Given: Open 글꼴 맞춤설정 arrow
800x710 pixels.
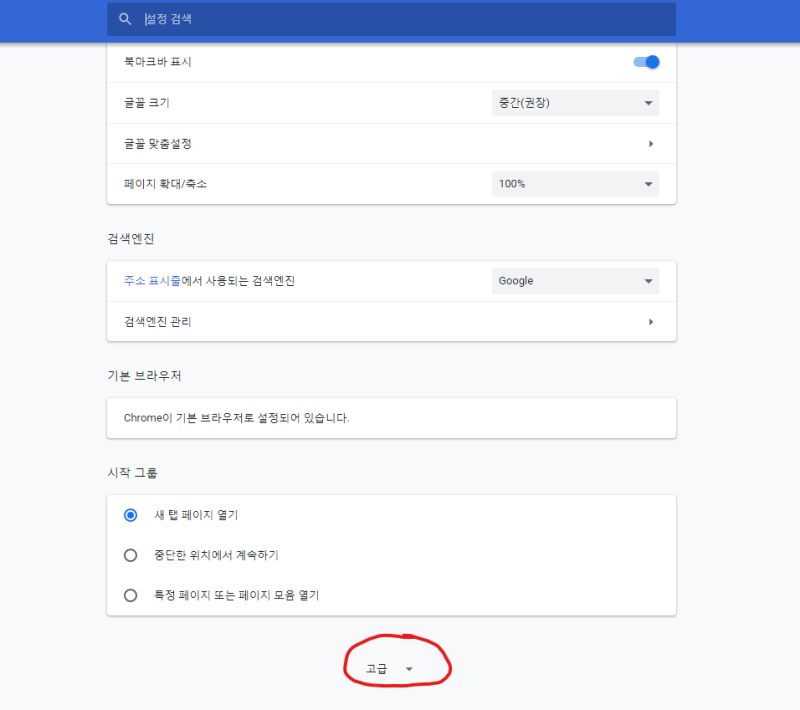Looking at the screenshot, I should click(x=651, y=144).
